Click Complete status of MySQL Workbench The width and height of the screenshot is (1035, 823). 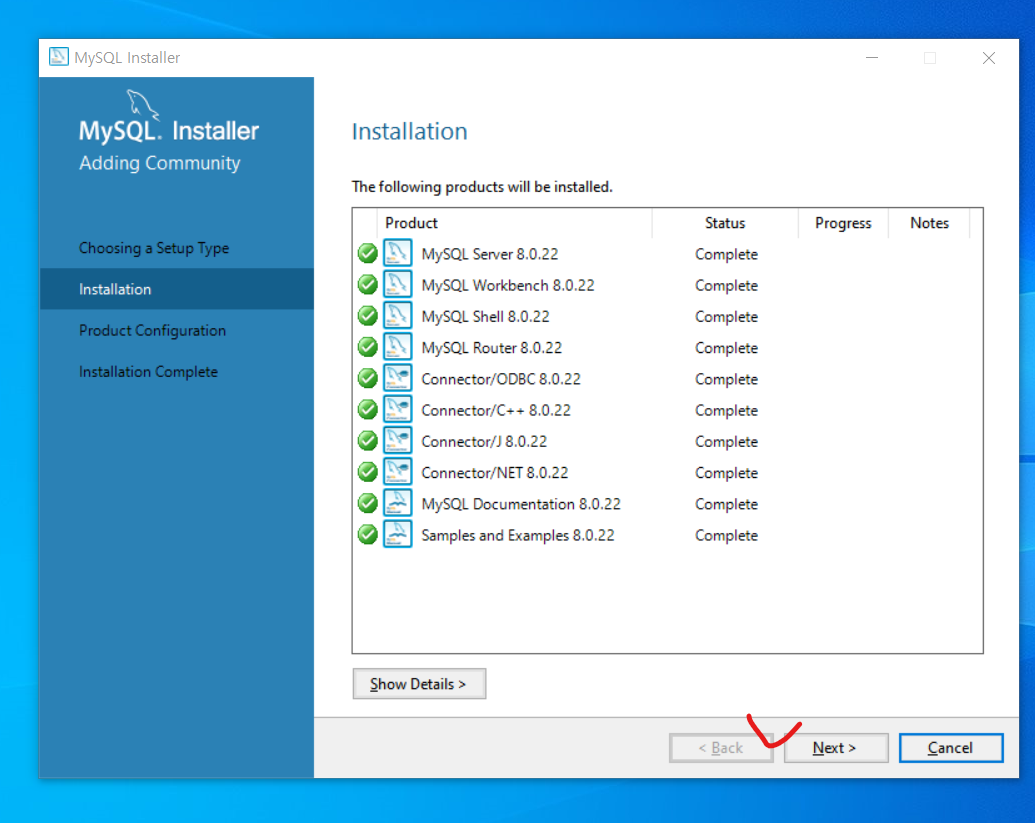(x=726, y=285)
